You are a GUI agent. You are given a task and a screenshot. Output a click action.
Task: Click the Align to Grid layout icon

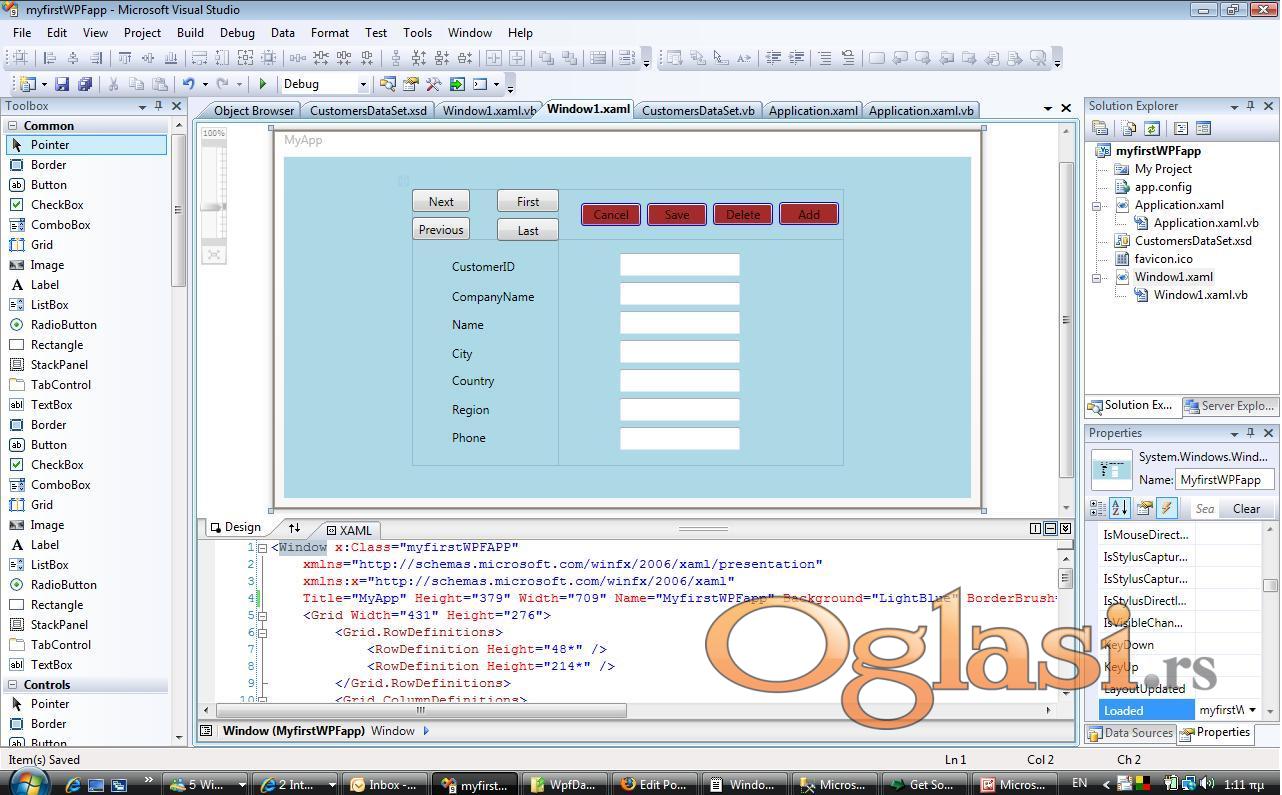(x=20, y=58)
